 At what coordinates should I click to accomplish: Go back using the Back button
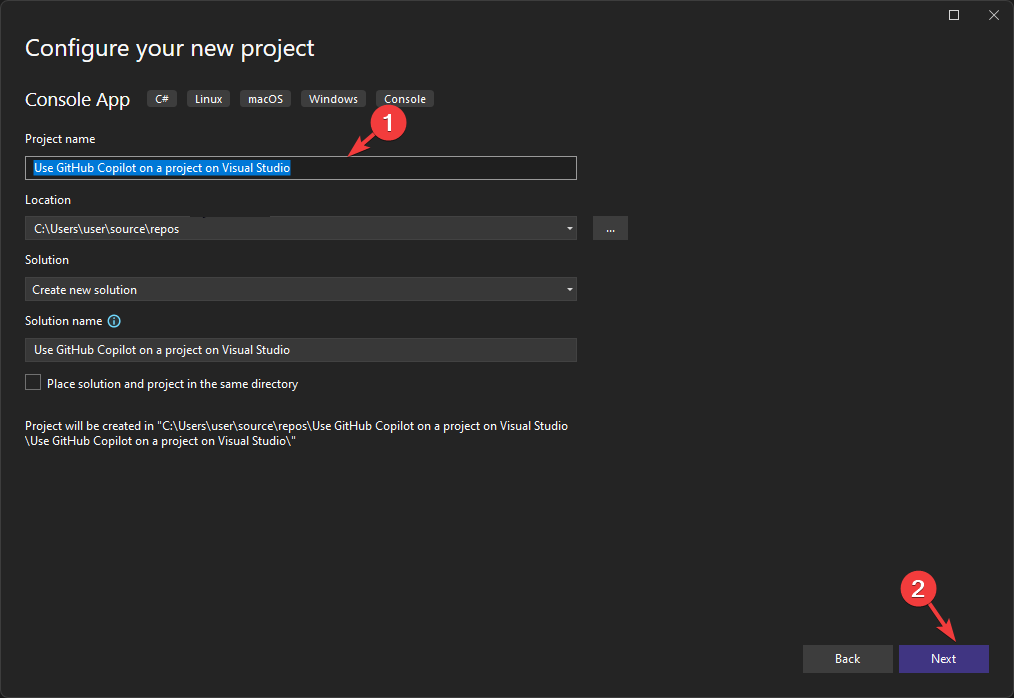[x=847, y=659]
